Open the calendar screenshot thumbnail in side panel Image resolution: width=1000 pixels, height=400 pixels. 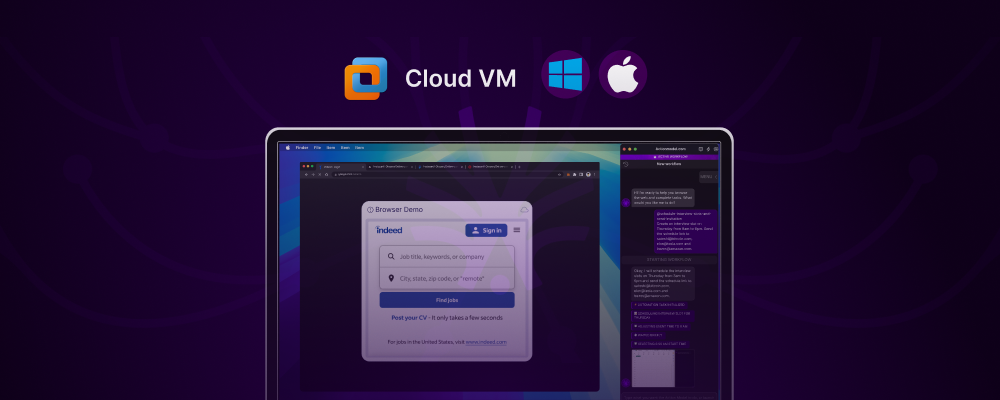pos(663,367)
